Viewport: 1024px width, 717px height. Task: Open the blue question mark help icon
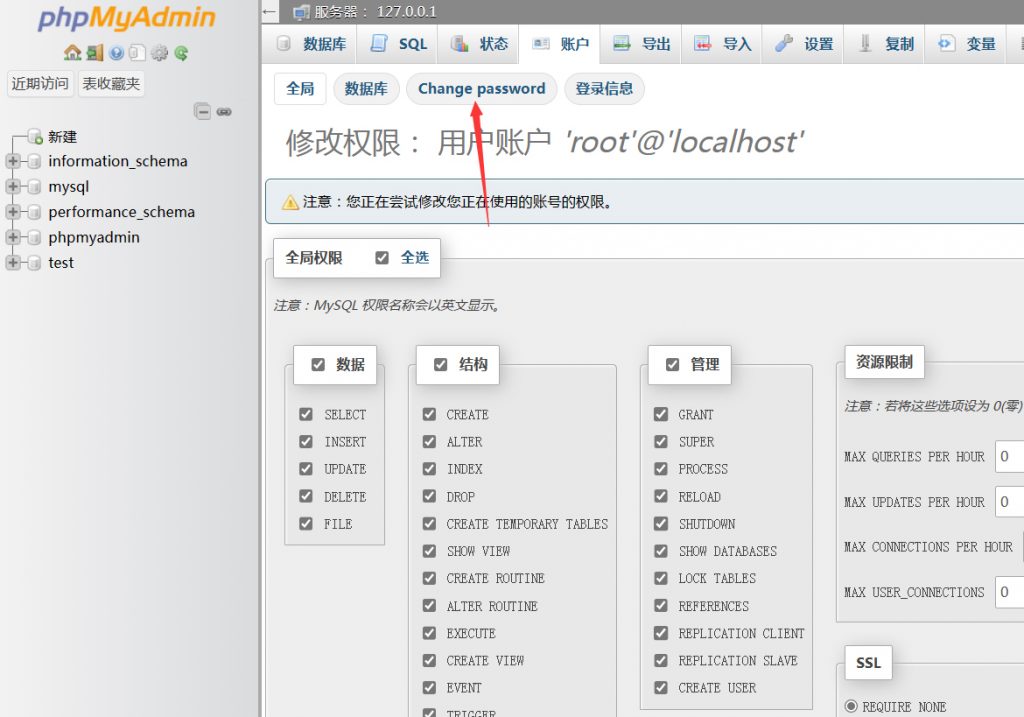116,53
